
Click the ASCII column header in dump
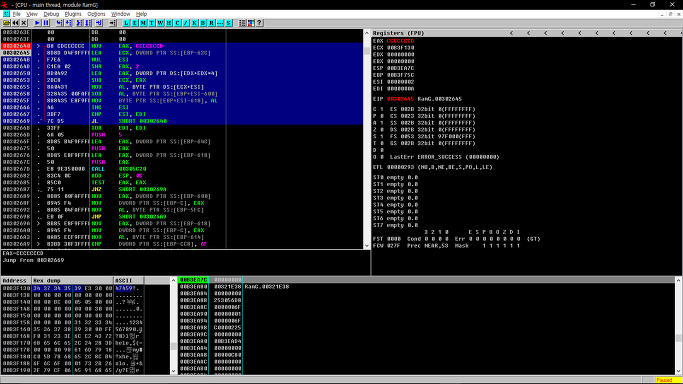[x=128, y=281]
